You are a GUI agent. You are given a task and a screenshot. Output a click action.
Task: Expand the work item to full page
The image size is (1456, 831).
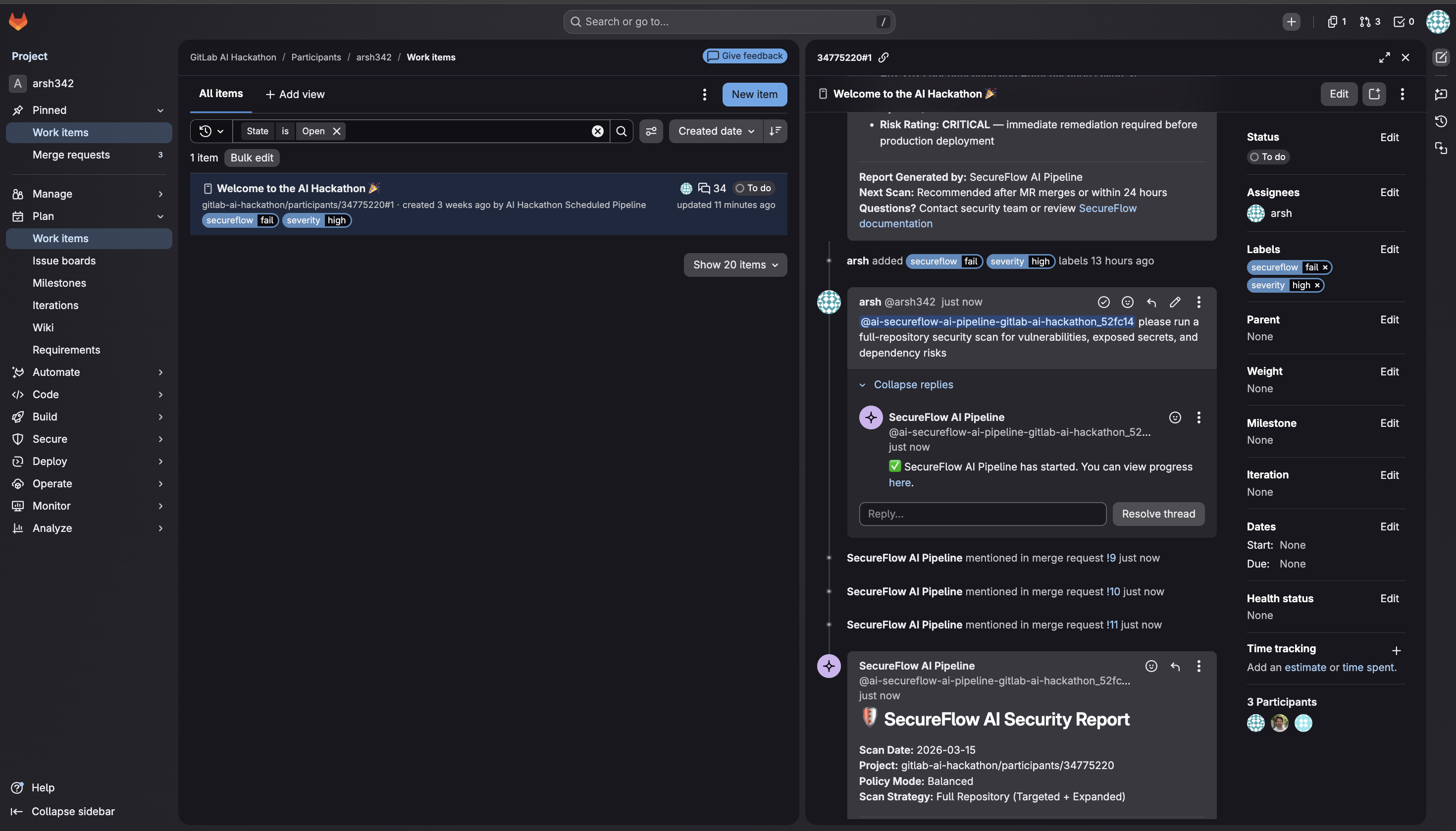coord(1384,57)
